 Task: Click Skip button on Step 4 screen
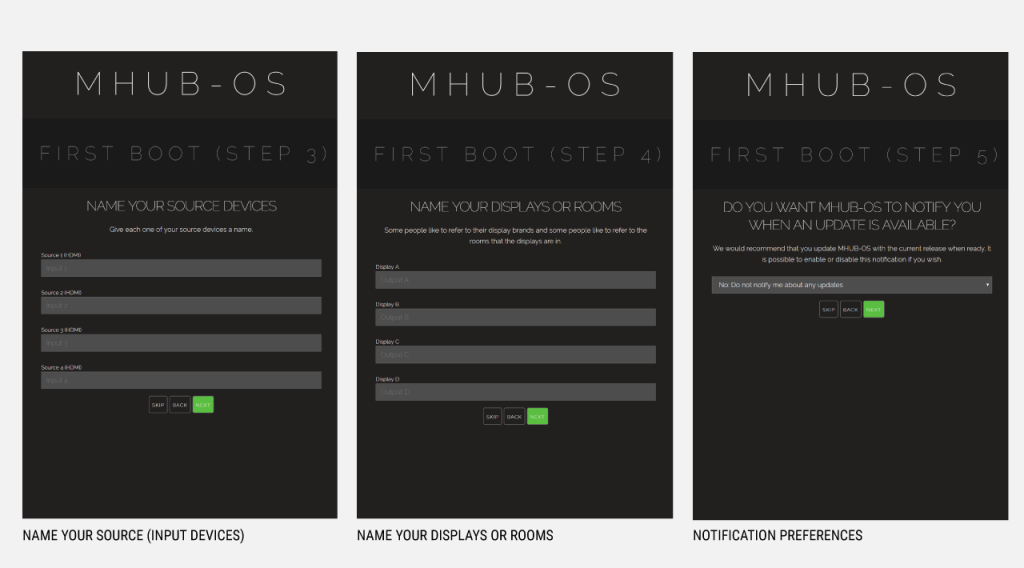tap(492, 417)
